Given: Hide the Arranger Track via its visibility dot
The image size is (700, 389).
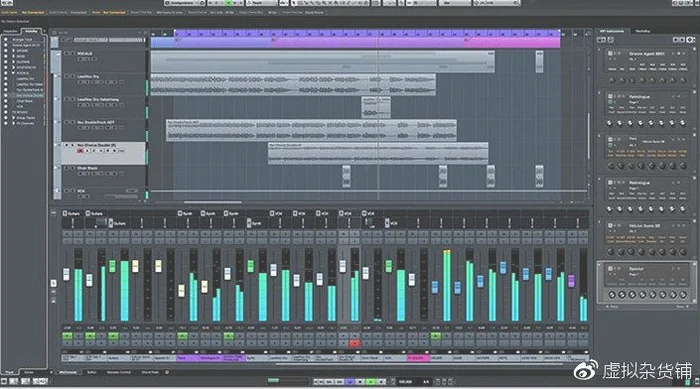Looking at the screenshot, I should point(6,40).
